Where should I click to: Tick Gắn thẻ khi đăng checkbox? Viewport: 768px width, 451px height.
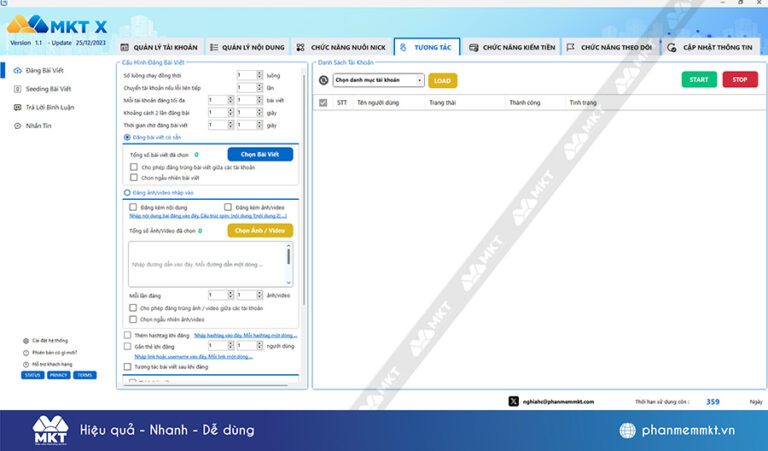[127, 346]
